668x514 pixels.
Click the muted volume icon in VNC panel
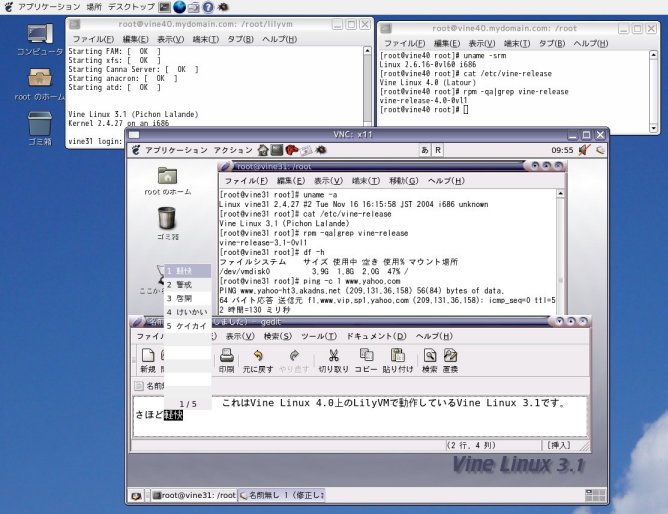[584, 150]
